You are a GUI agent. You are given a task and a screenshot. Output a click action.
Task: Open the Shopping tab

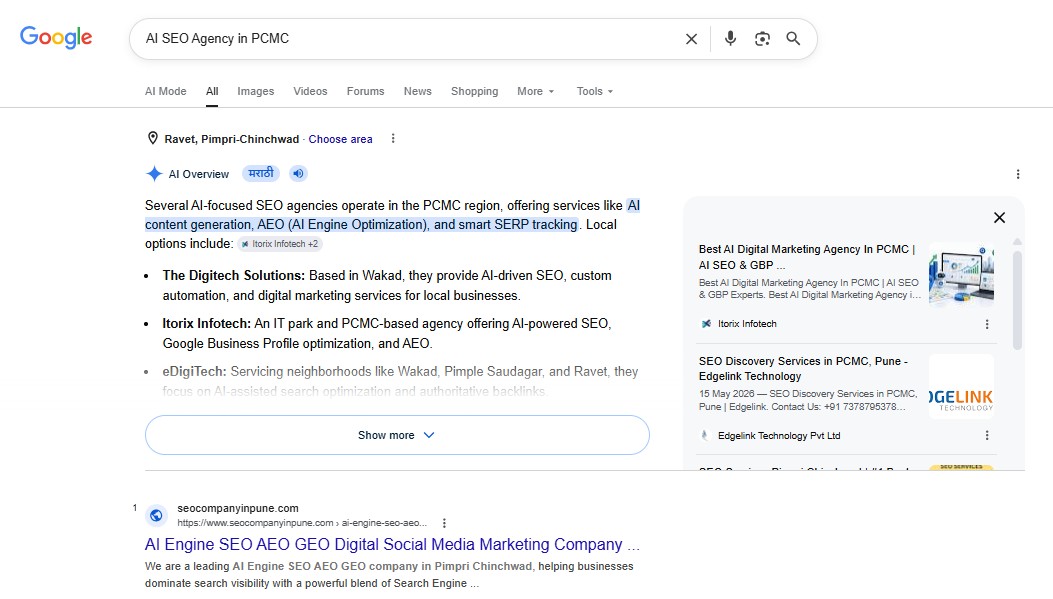[474, 91]
